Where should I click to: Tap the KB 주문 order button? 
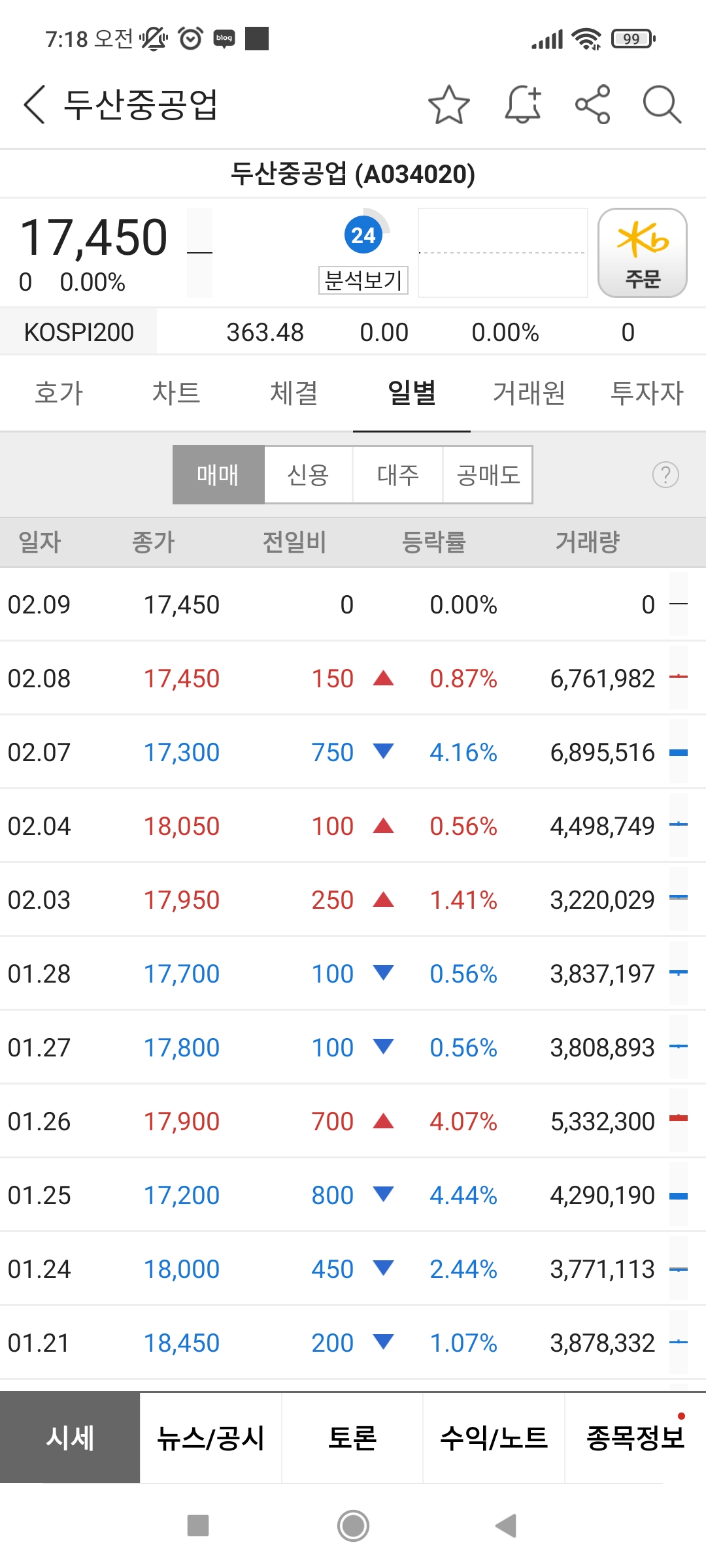[x=643, y=253]
